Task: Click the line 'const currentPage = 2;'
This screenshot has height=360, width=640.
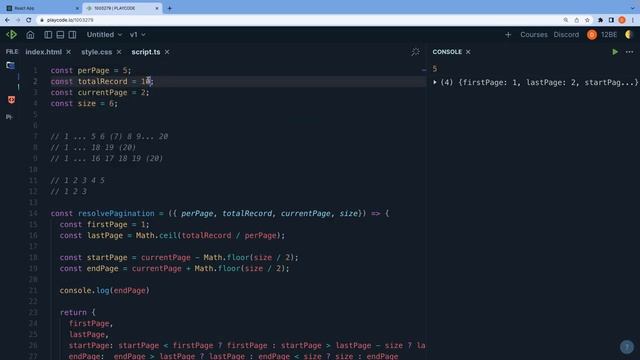Action: pos(100,93)
